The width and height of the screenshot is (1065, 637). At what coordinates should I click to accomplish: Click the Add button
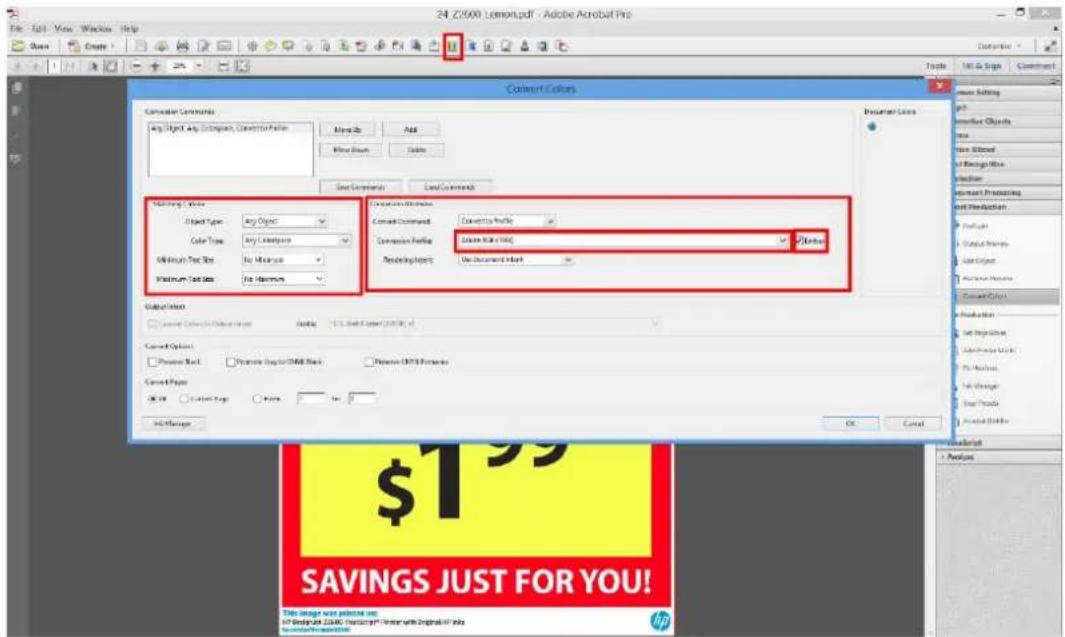click(411, 130)
